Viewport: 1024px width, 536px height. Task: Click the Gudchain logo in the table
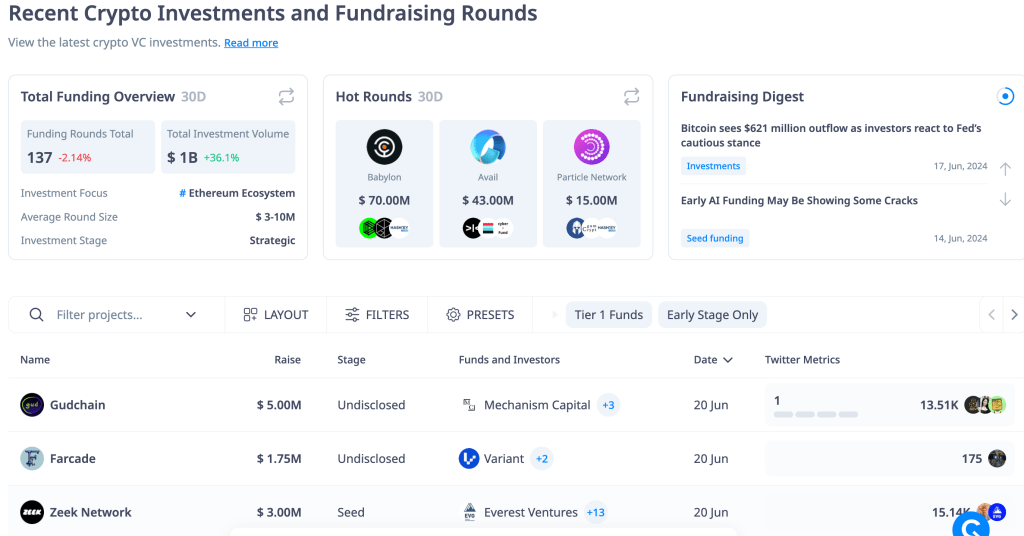click(x=32, y=405)
